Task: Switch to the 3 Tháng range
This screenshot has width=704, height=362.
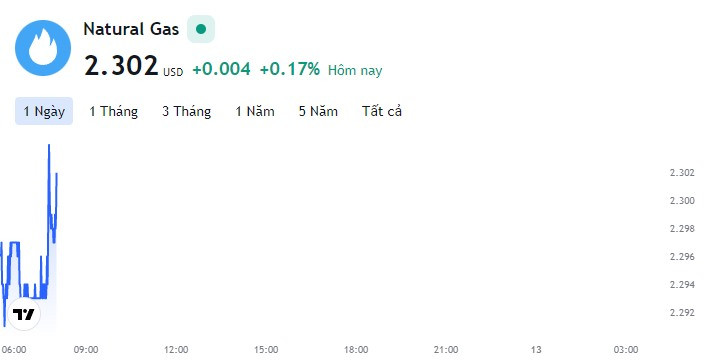Action: tap(186, 111)
